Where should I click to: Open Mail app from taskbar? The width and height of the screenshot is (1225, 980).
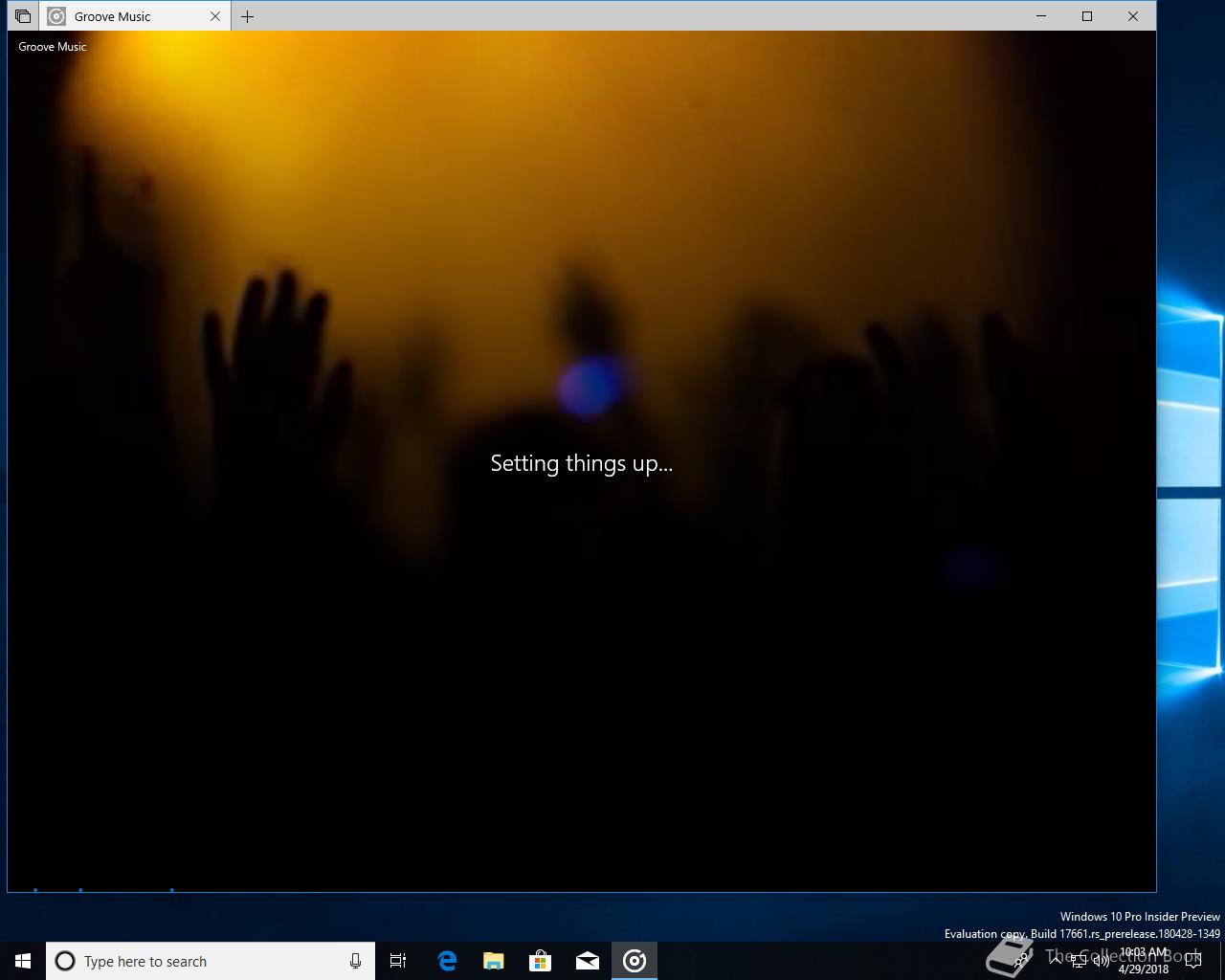tap(587, 961)
